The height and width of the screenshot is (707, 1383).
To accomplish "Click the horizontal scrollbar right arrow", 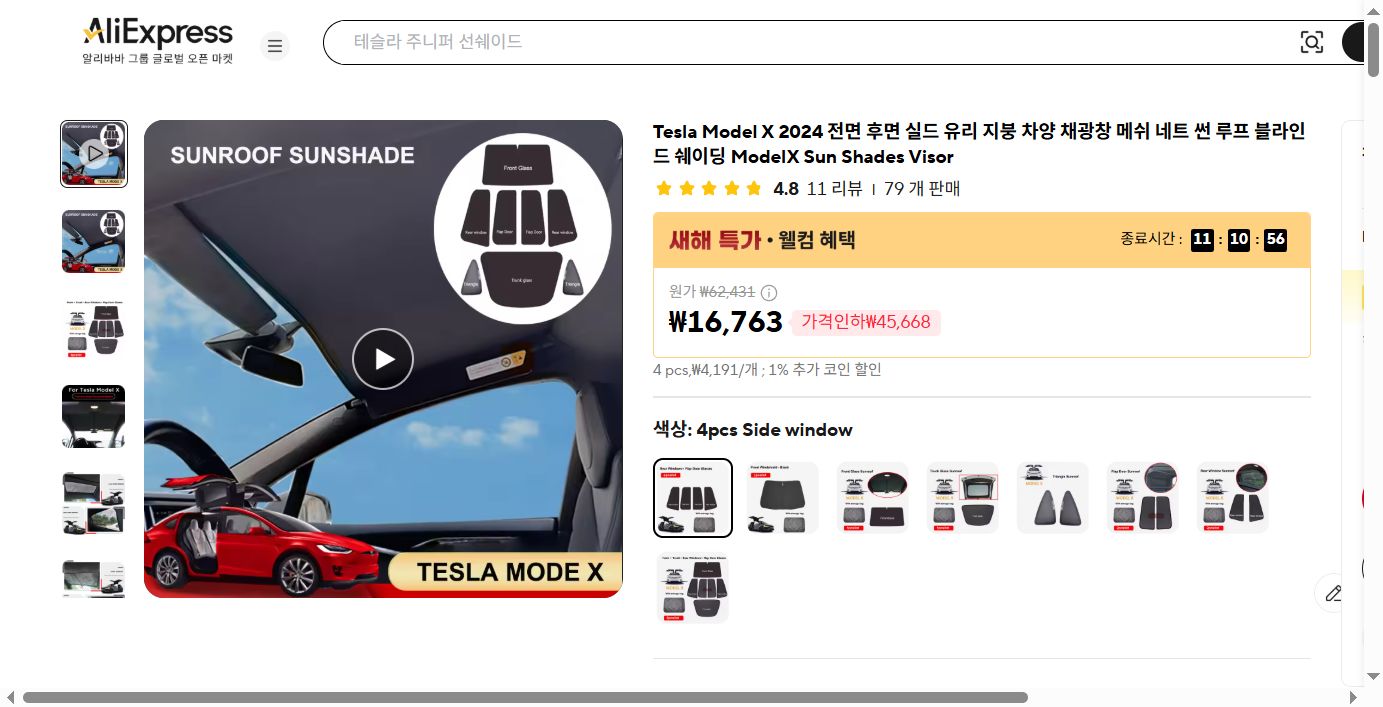I will (x=1353, y=697).
